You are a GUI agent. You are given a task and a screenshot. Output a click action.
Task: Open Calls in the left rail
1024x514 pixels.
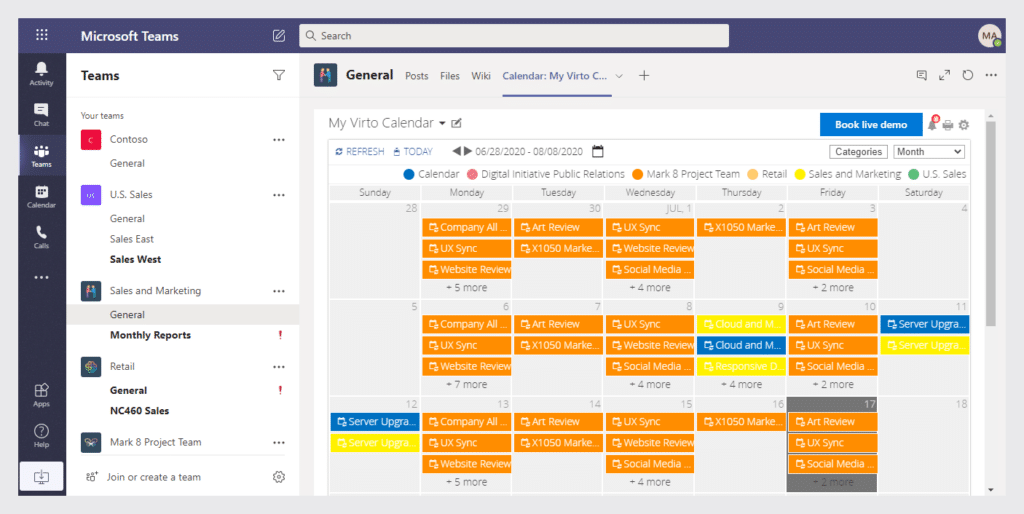(42, 236)
